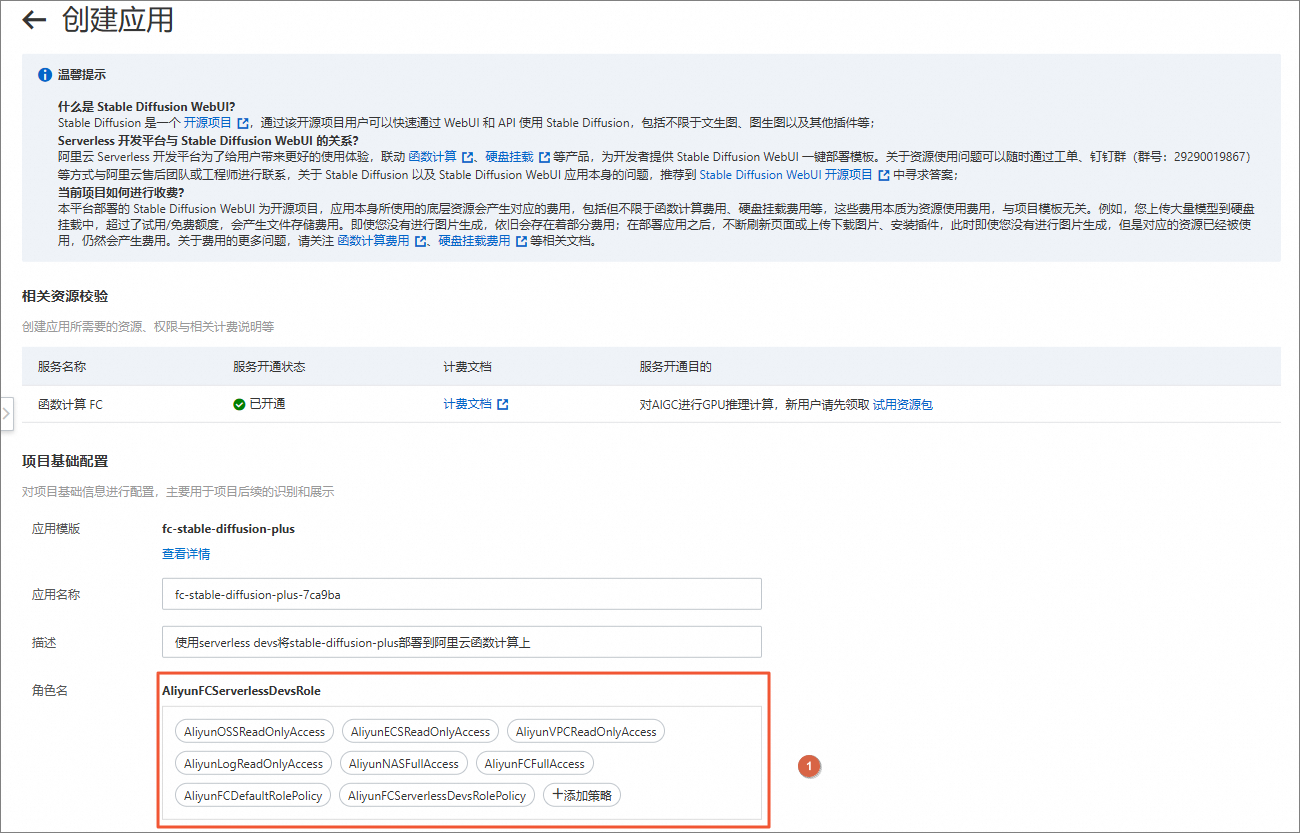This screenshot has width=1300, height=833.
Task: Open the 函数计算费用 link
Action: click(x=373, y=241)
